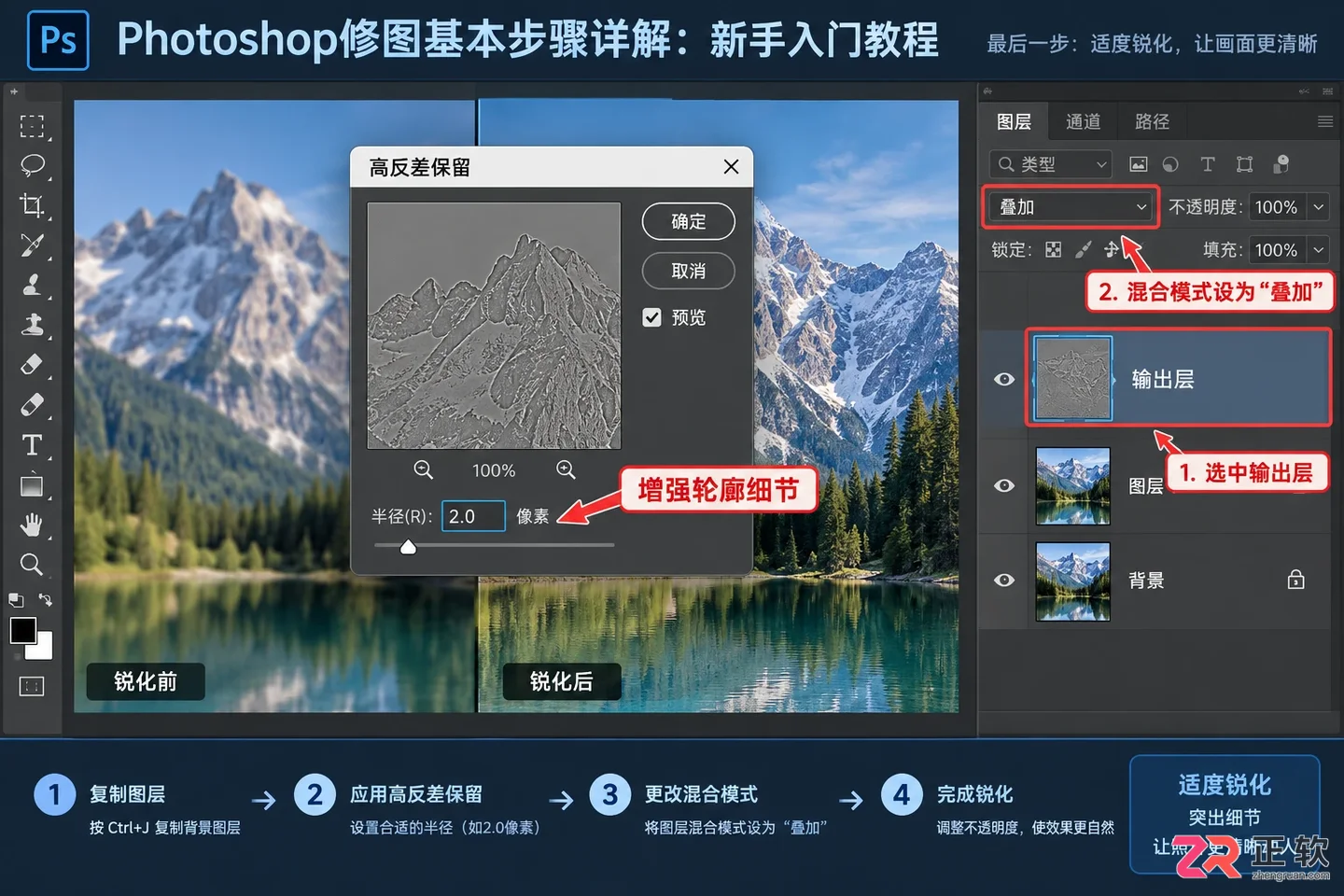Viewport: 1344px width, 896px height.
Task: Click the foreground black color swatch
Action: 23,631
